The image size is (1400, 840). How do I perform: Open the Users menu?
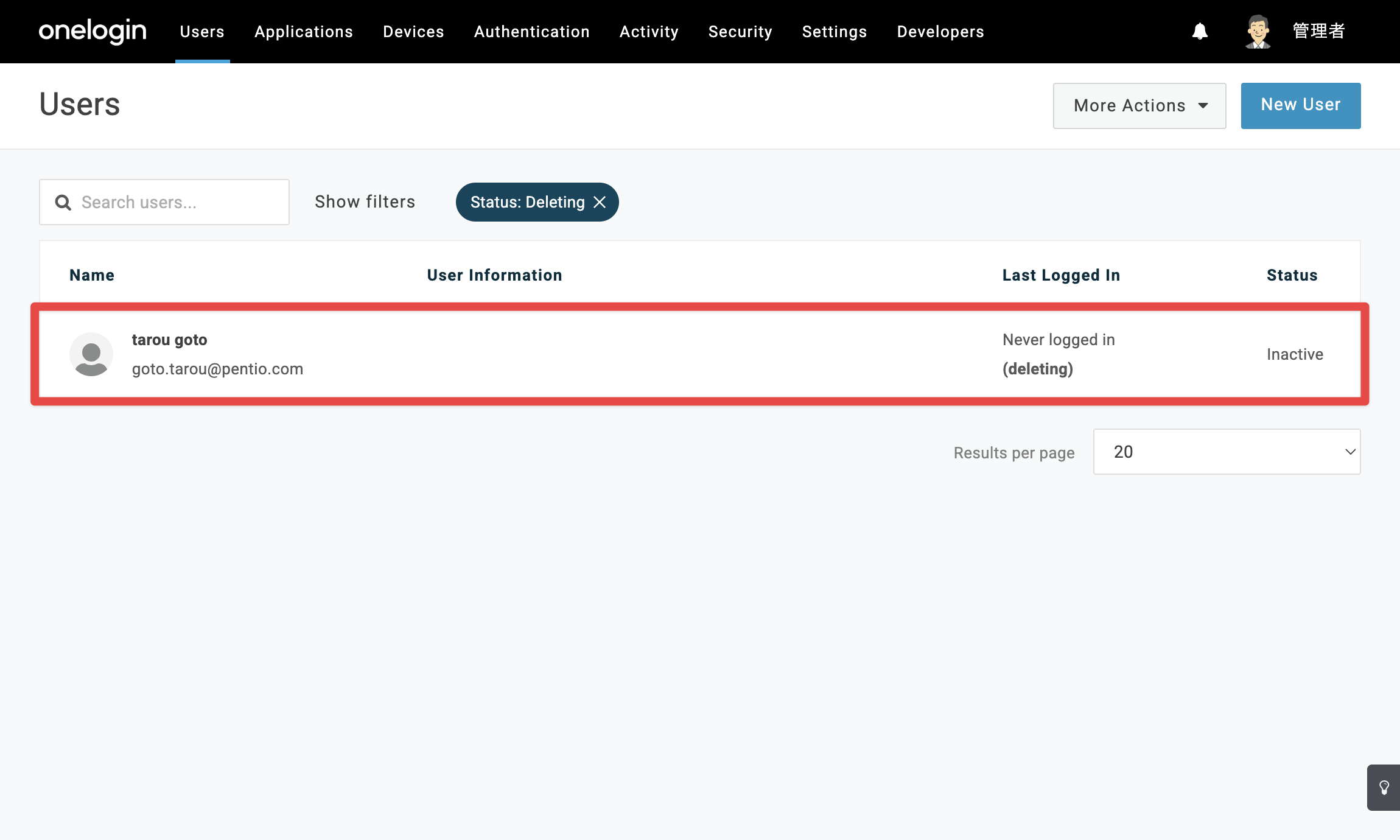click(202, 32)
